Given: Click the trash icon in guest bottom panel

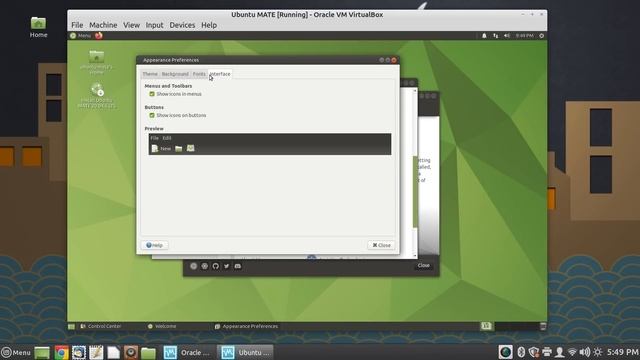Looking at the screenshot, I should coord(543,326).
